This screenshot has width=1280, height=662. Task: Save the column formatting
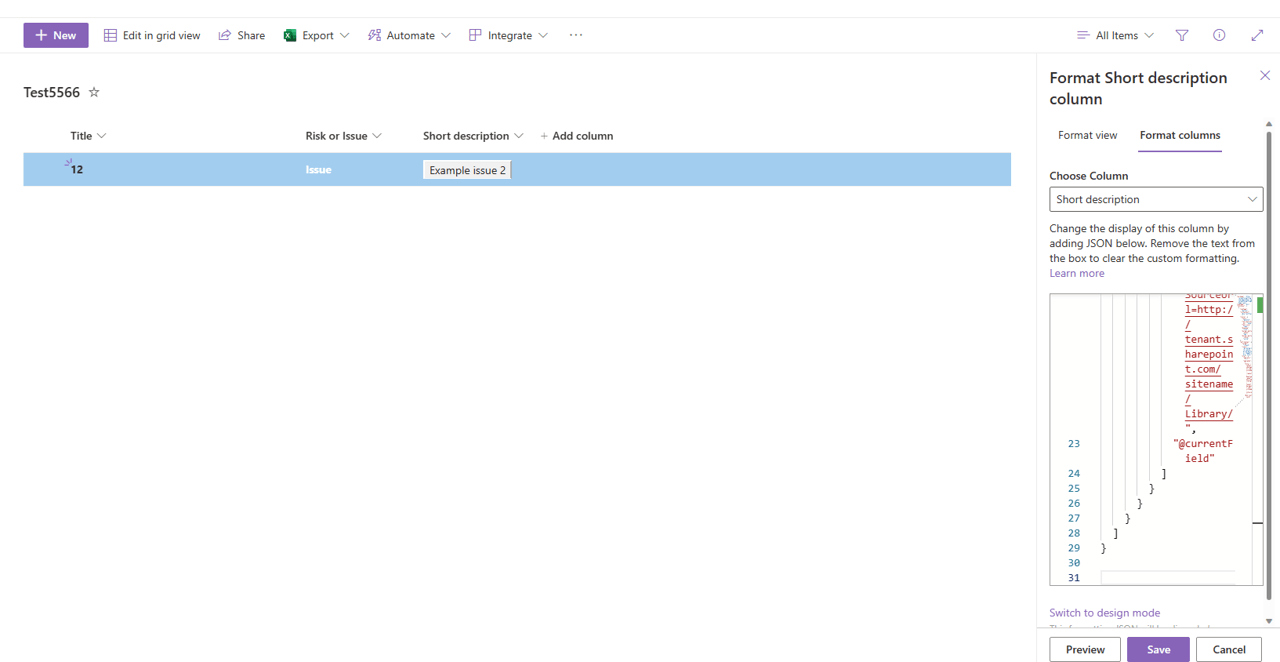tap(1158, 649)
